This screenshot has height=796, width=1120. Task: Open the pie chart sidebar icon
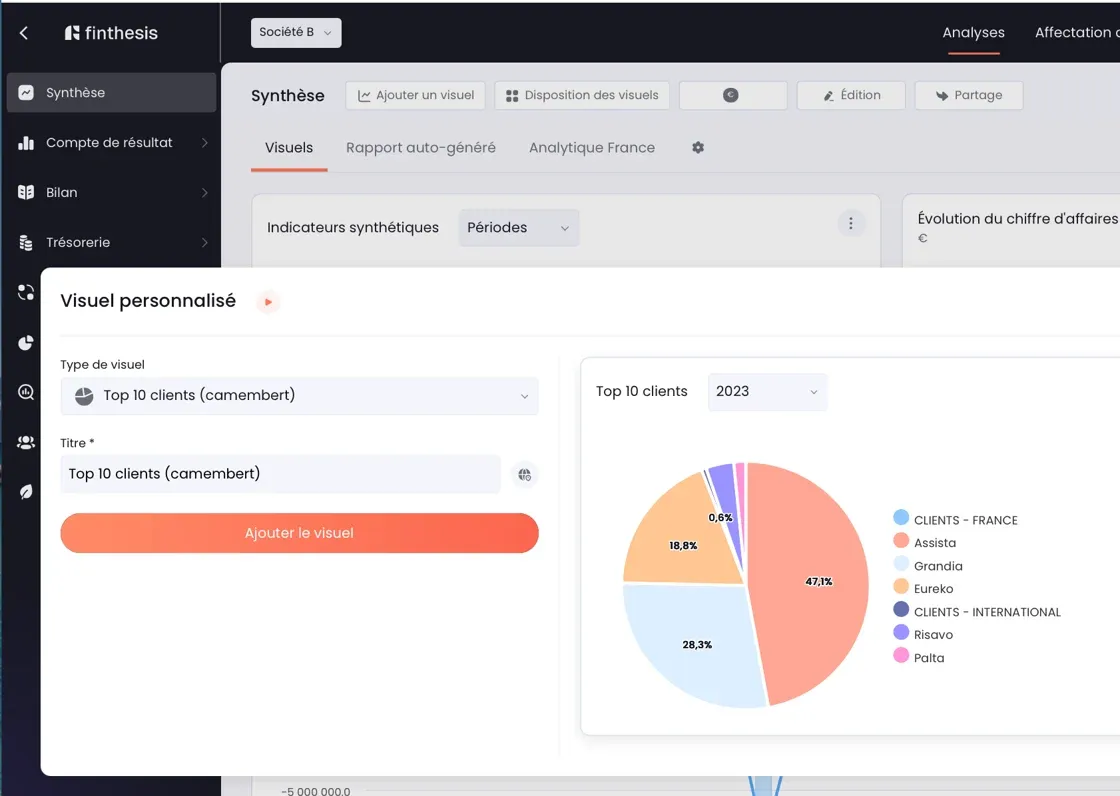pos(26,343)
